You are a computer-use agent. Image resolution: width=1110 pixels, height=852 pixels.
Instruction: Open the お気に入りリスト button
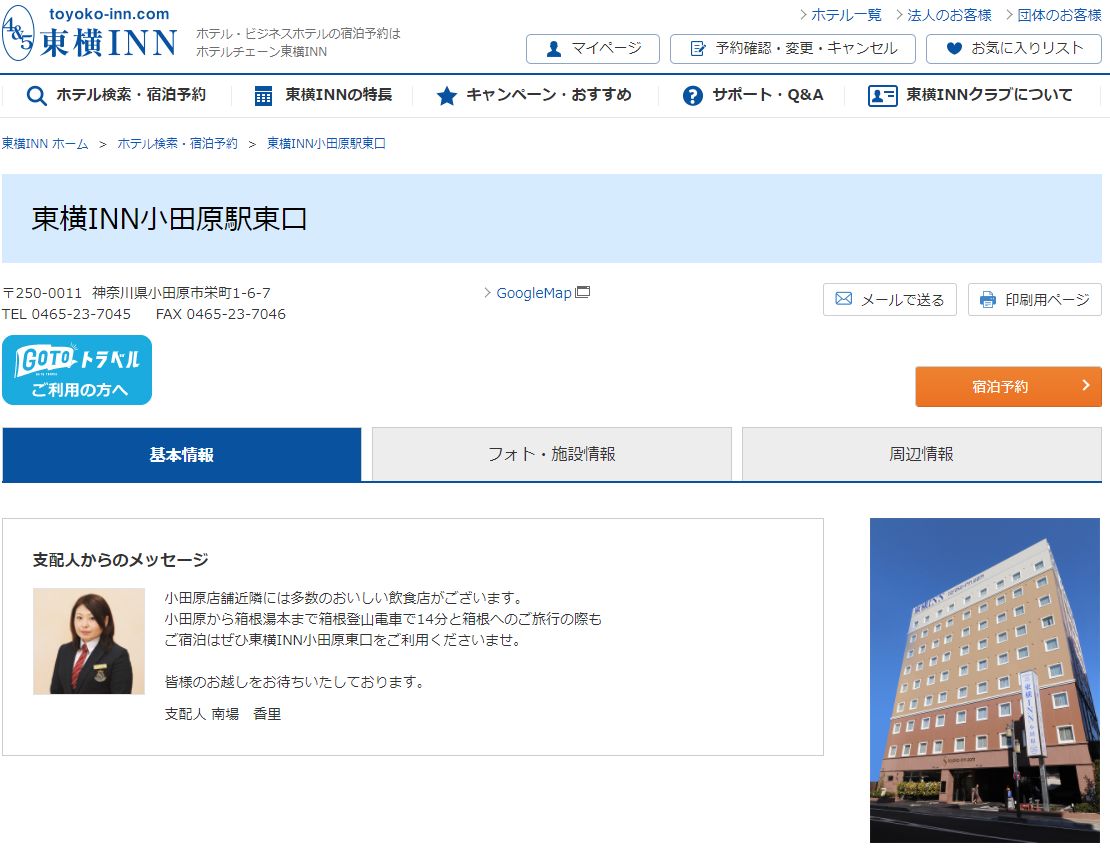[x=1014, y=49]
